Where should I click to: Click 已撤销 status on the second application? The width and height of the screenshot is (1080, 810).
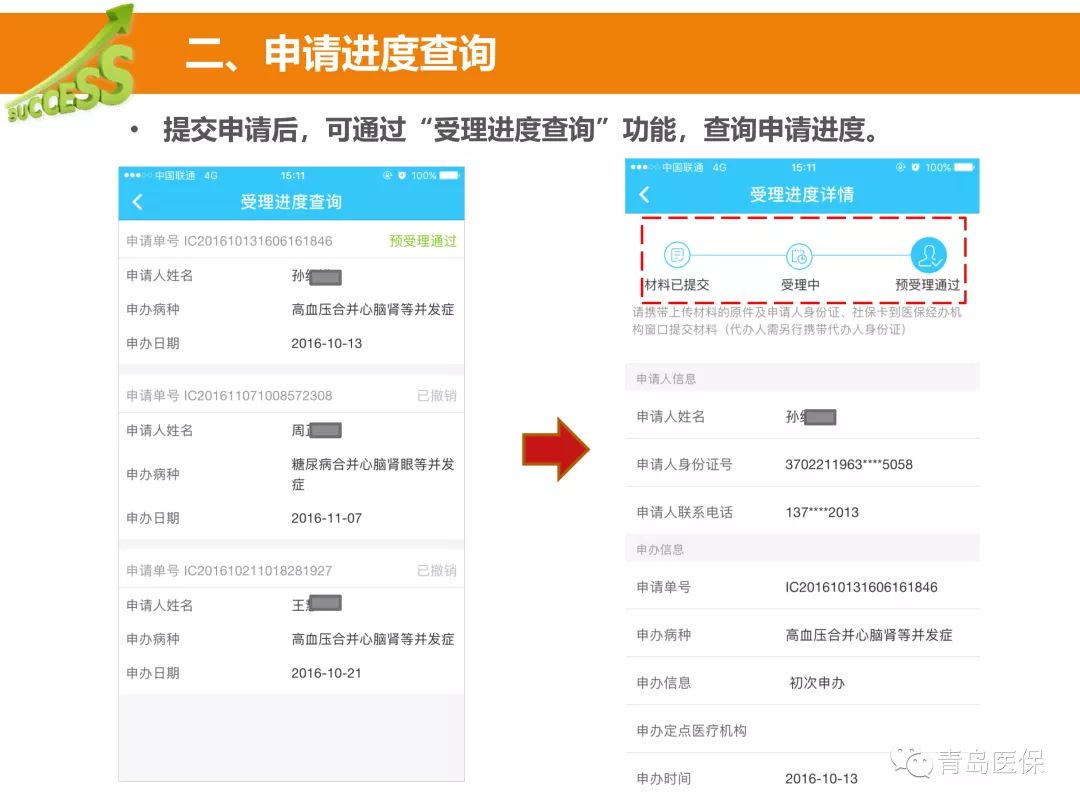point(436,396)
